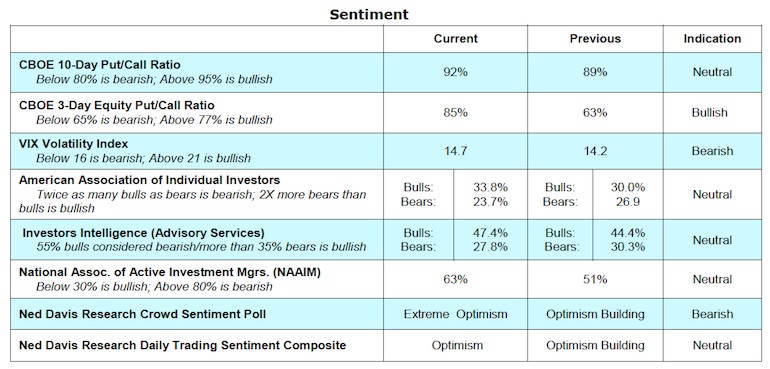Click the VIX Volatility Index label
Image resolution: width=770 pixels, height=369 pixels.
[x=73, y=144]
